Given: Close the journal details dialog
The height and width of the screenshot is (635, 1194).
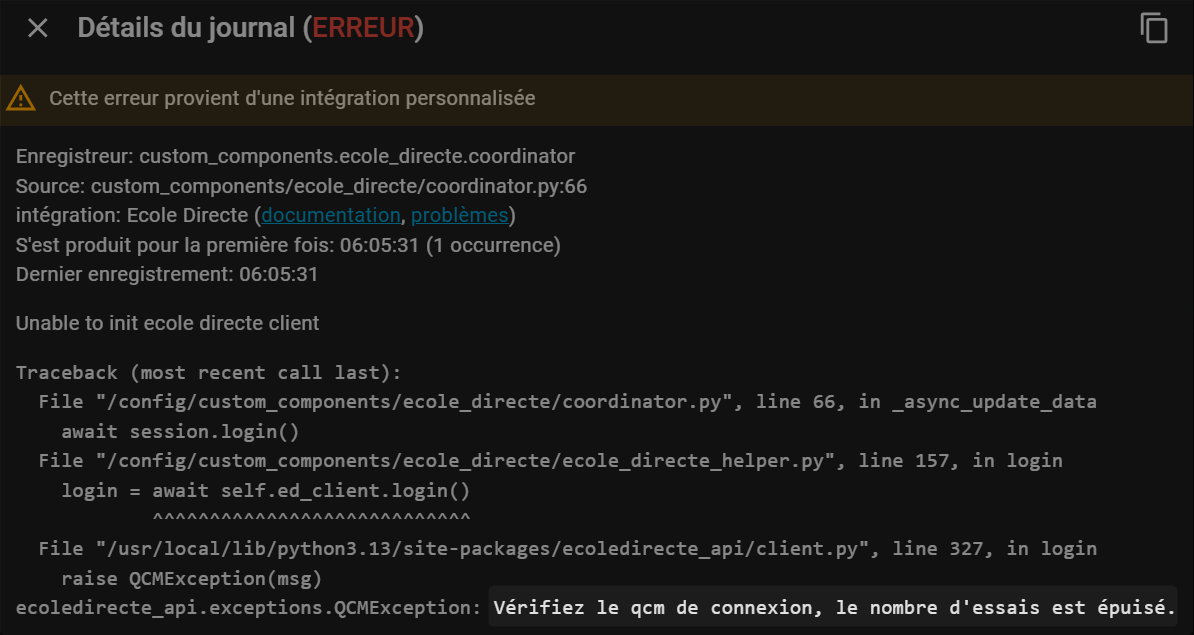Looking at the screenshot, I should [38, 28].
